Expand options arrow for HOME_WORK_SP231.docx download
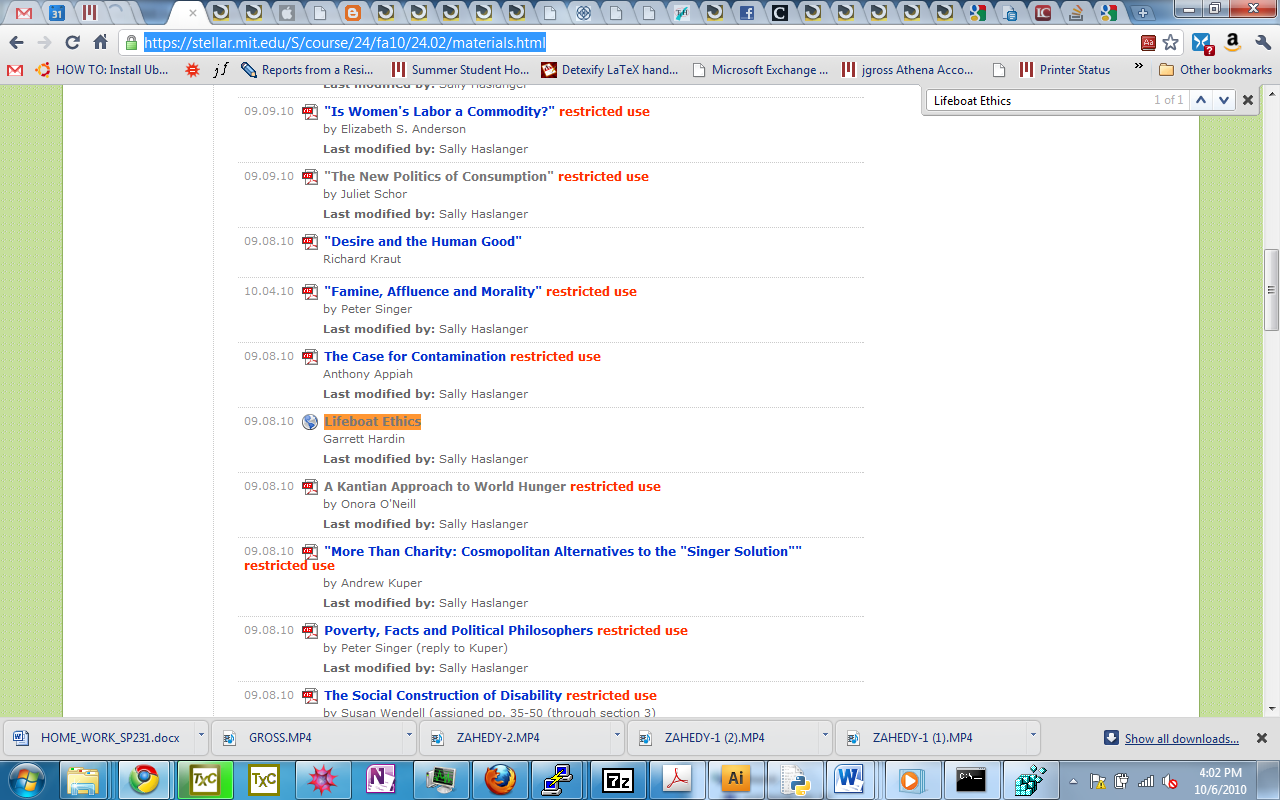This screenshot has width=1280, height=800. 201,737
